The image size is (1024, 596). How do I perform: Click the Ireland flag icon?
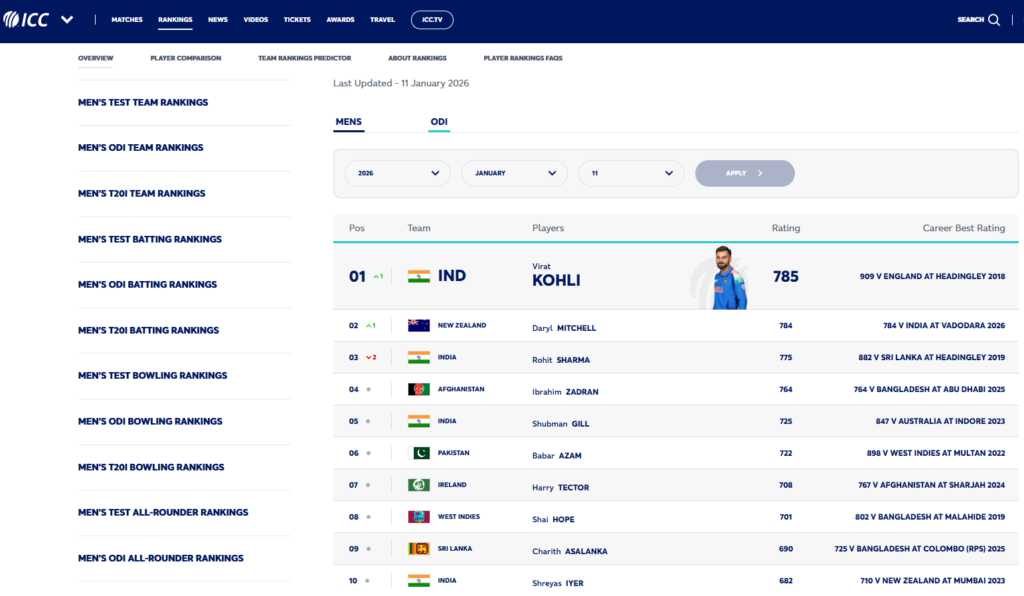[419, 485]
